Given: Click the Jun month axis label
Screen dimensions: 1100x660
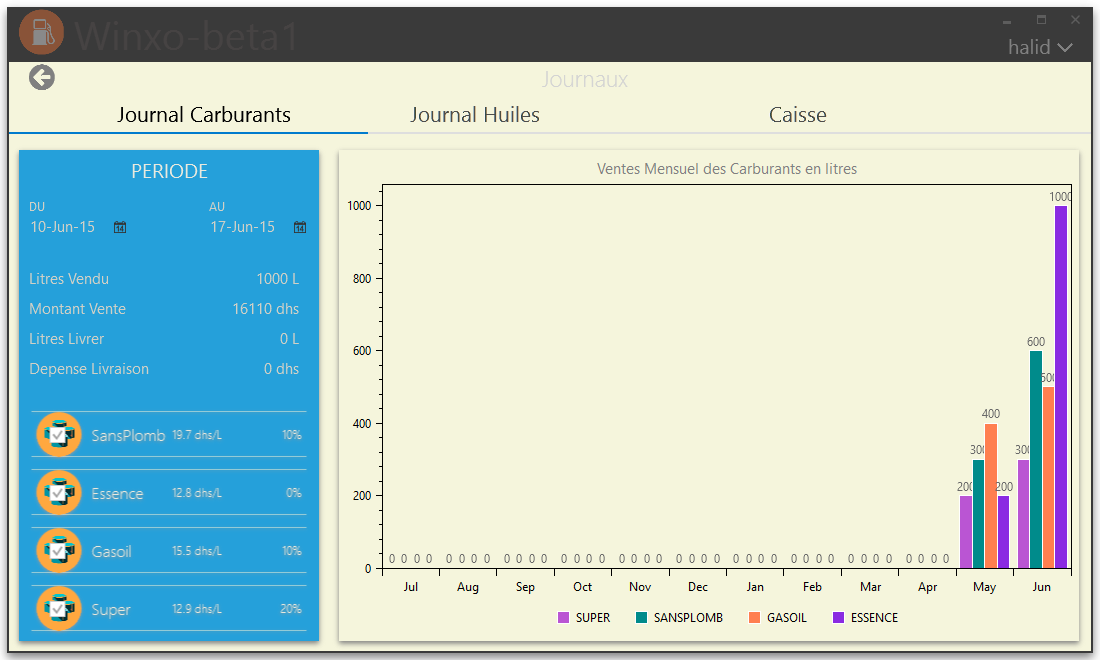Looking at the screenshot, I should (1042, 587).
